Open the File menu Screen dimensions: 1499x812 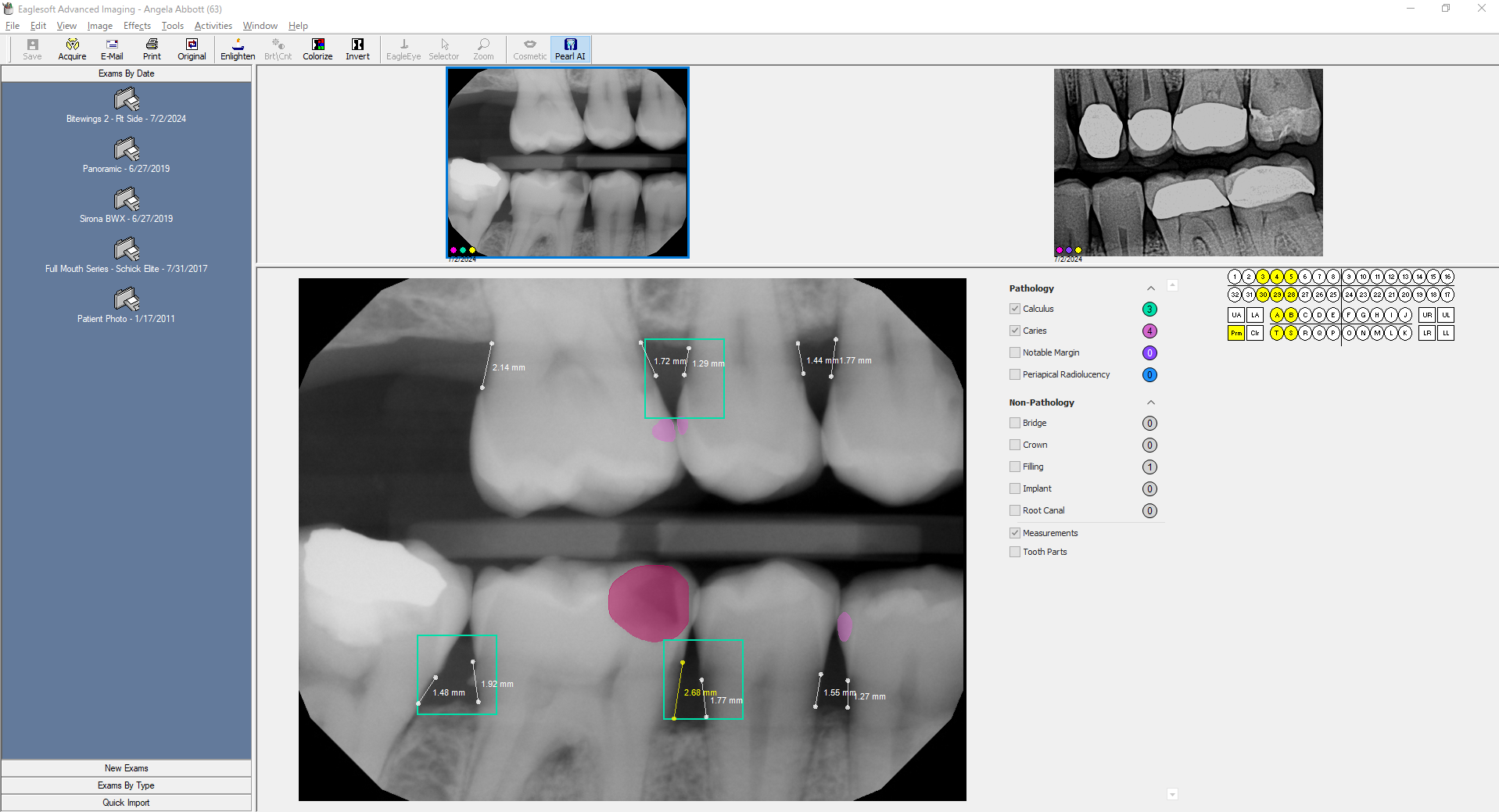pos(13,26)
